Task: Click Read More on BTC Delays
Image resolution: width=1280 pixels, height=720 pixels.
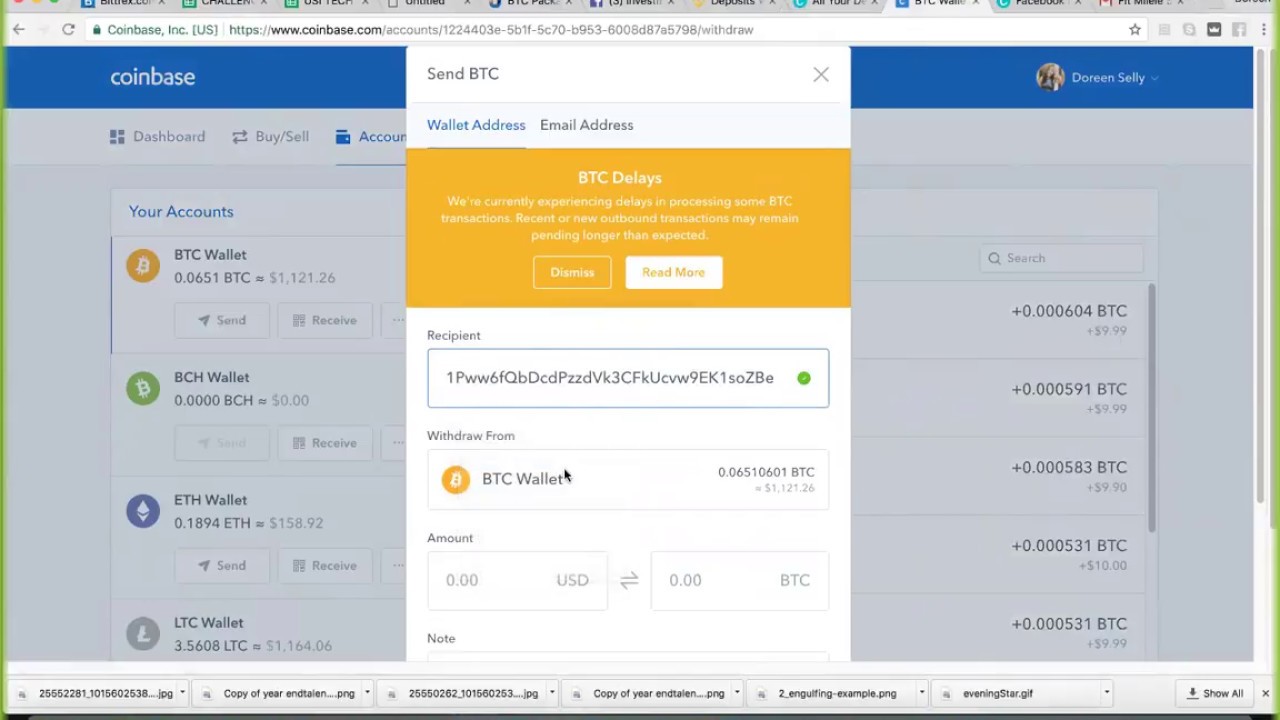Action: pos(674,272)
